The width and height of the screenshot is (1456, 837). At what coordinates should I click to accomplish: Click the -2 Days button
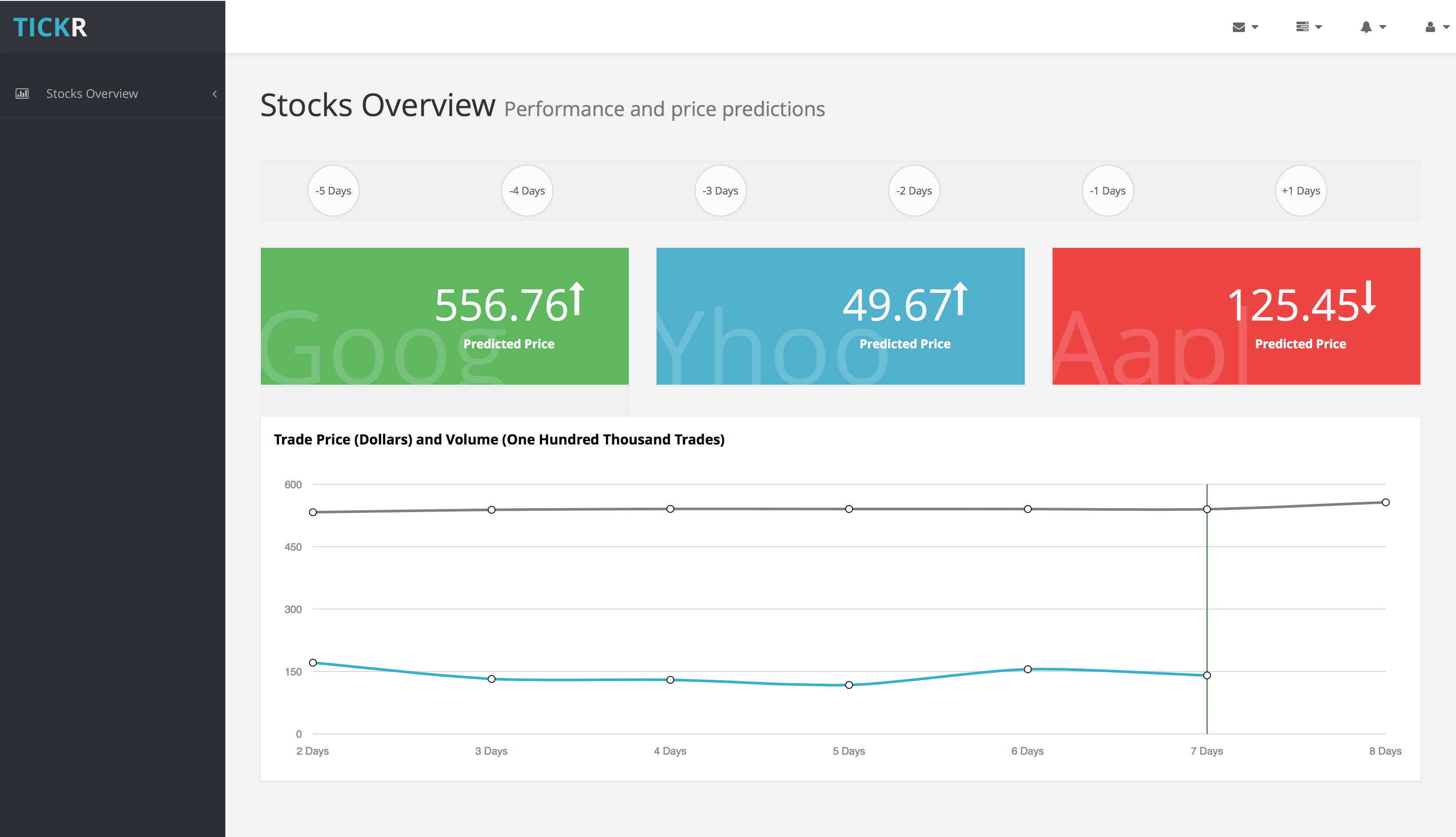[914, 191]
